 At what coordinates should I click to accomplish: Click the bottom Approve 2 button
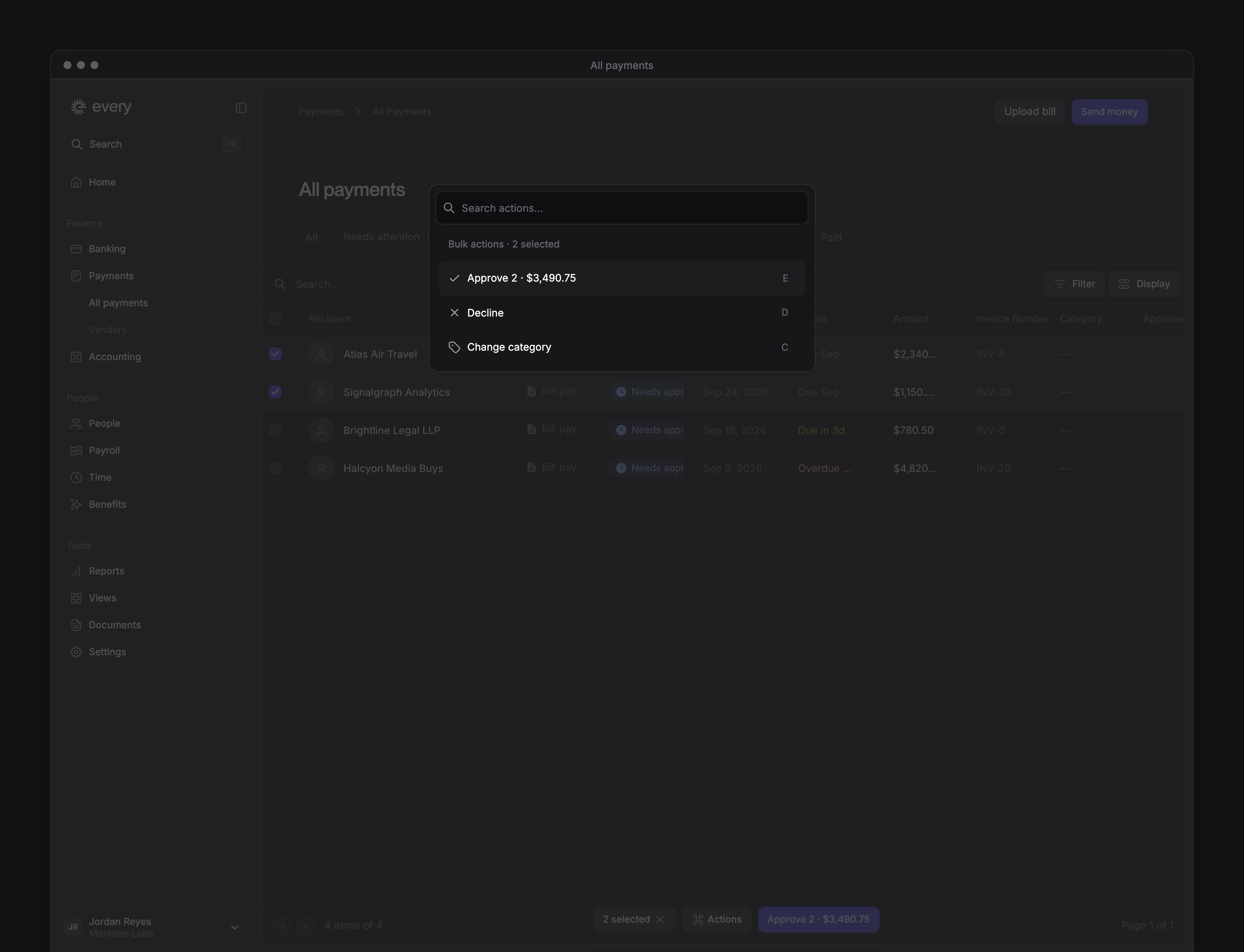click(818, 920)
